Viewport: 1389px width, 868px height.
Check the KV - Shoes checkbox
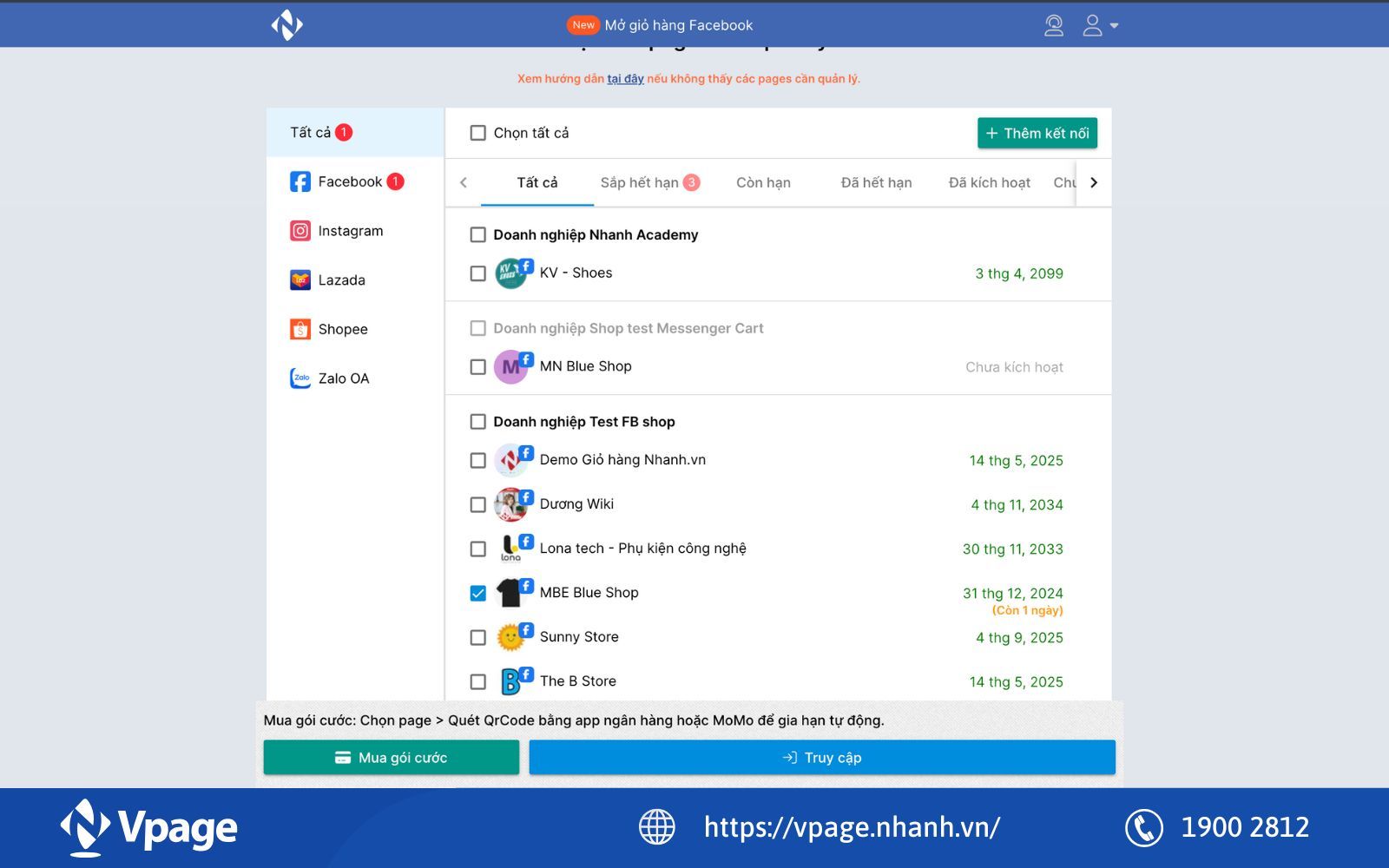point(477,273)
